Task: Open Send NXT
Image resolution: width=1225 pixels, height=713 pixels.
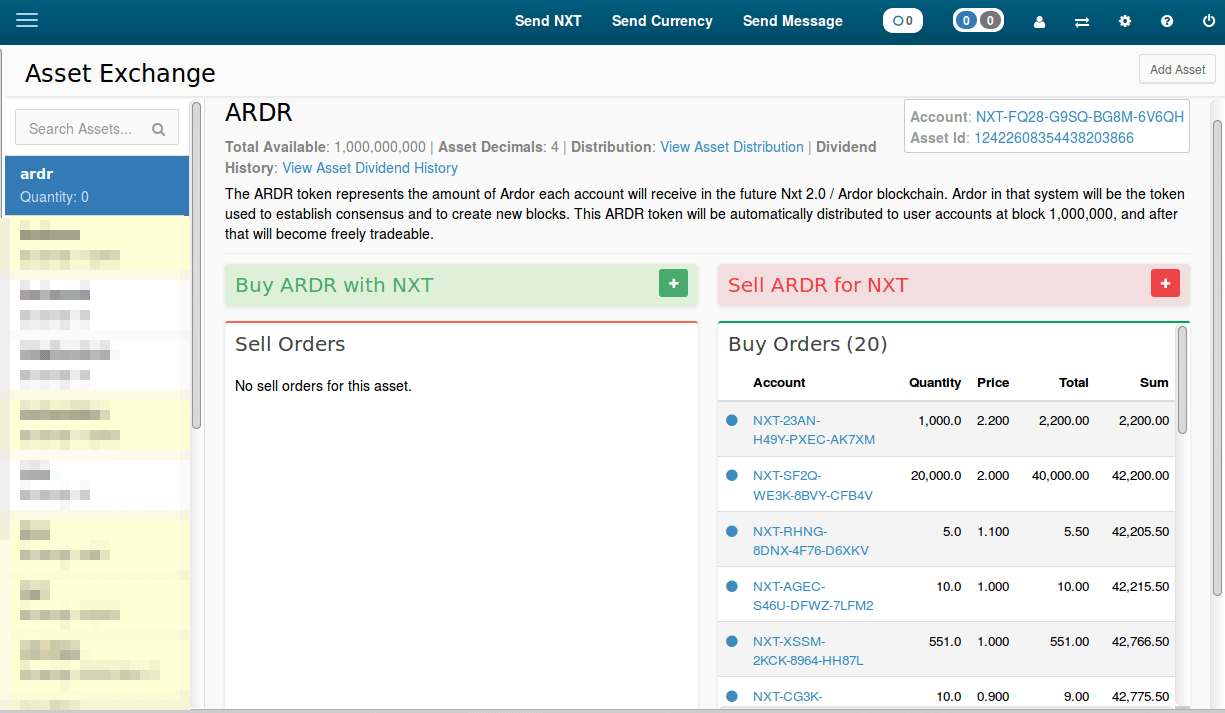Action: click(x=548, y=21)
